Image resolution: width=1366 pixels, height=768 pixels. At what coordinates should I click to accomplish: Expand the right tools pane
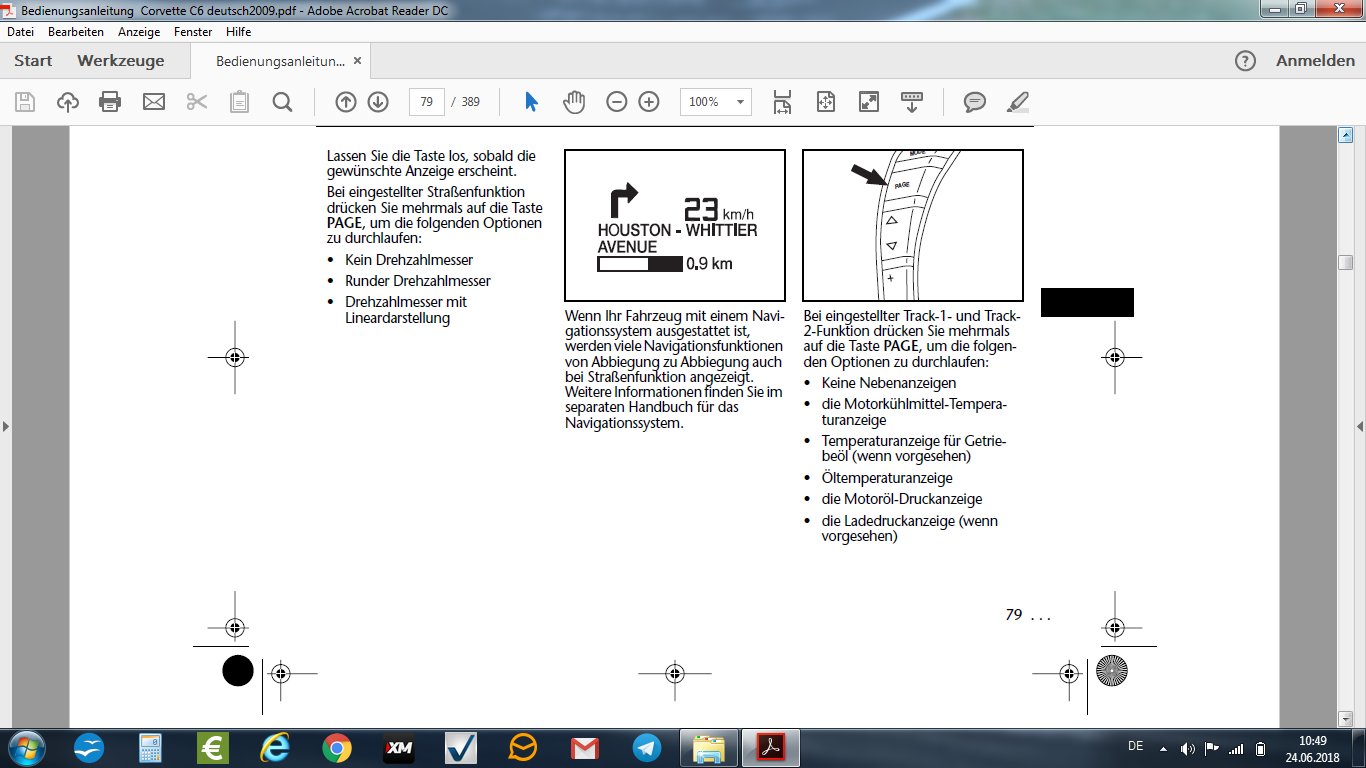[x=1360, y=427]
